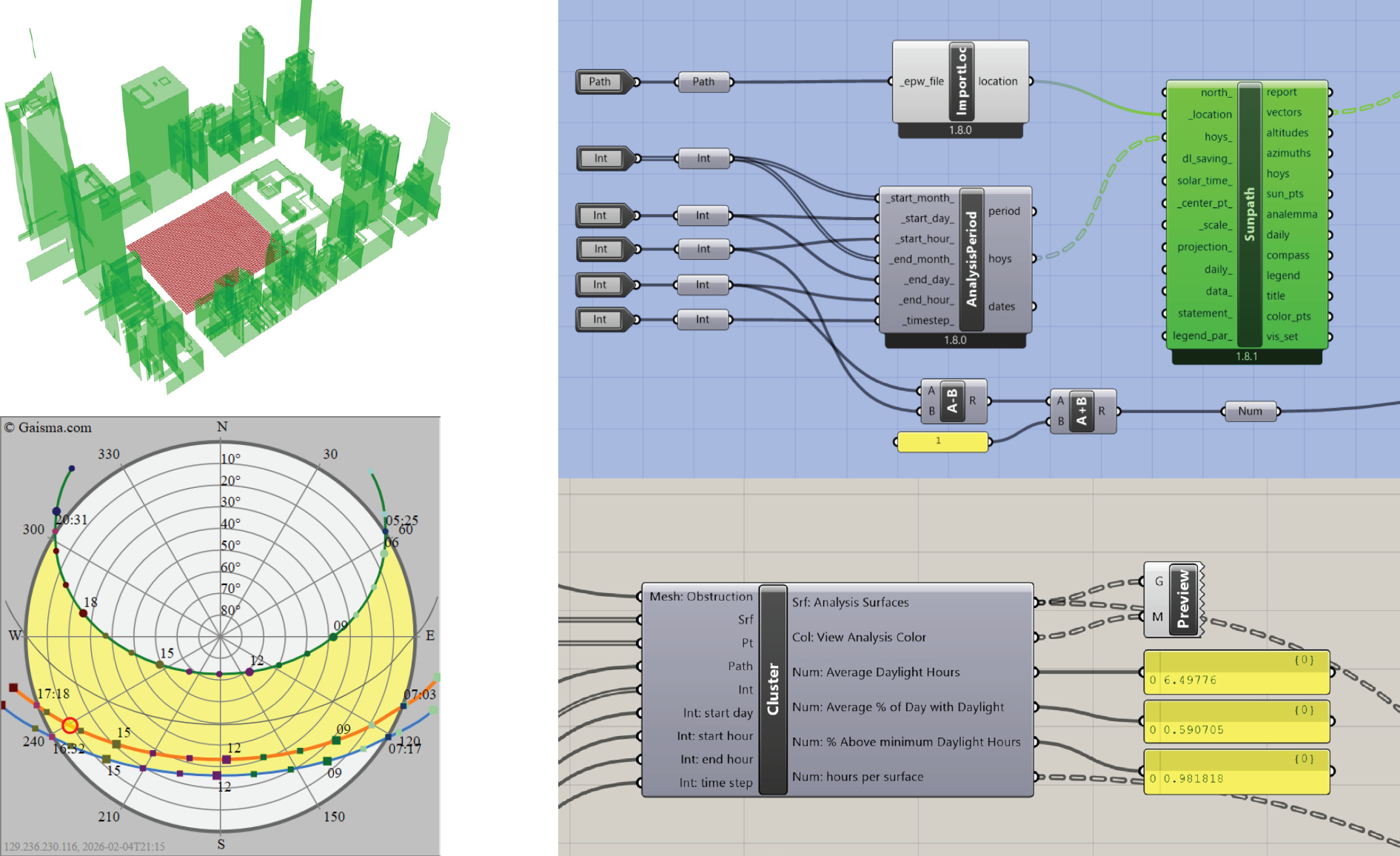The image size is (1400, 856).
Task: Click the vectors output on Sunpath
Action: pyautogui.click(x=1284, y=113)
